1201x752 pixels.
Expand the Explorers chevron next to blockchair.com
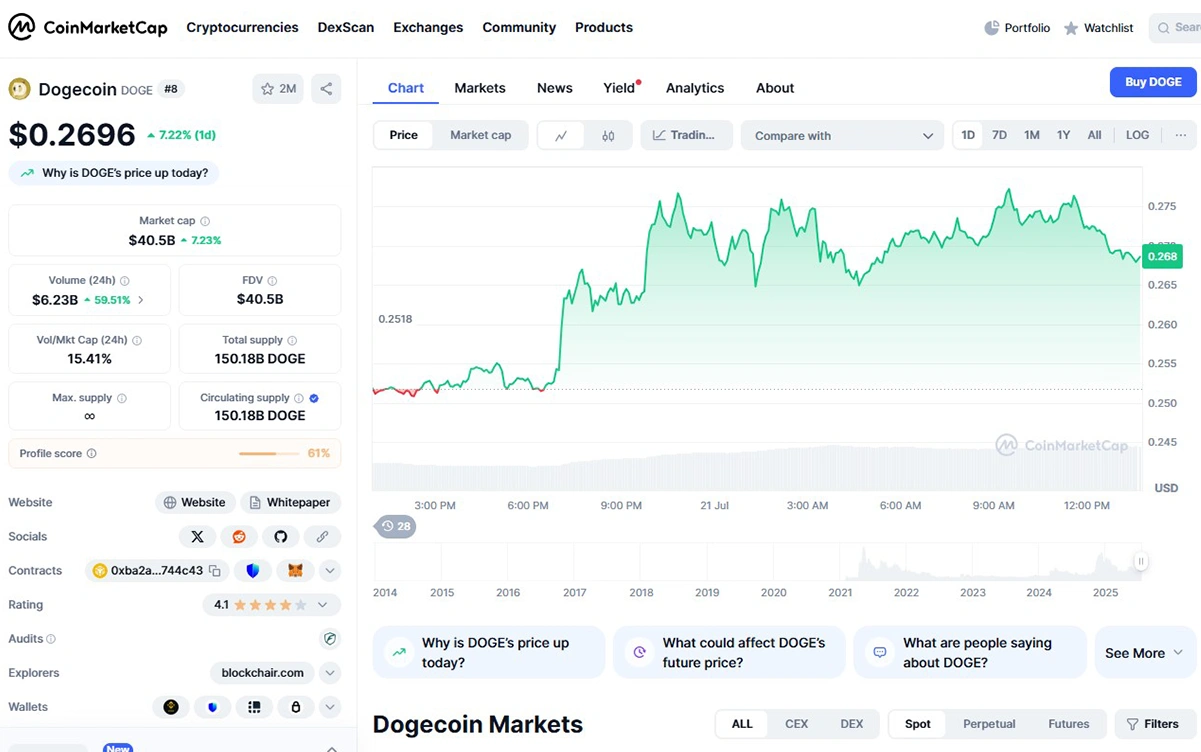(329, 673)
